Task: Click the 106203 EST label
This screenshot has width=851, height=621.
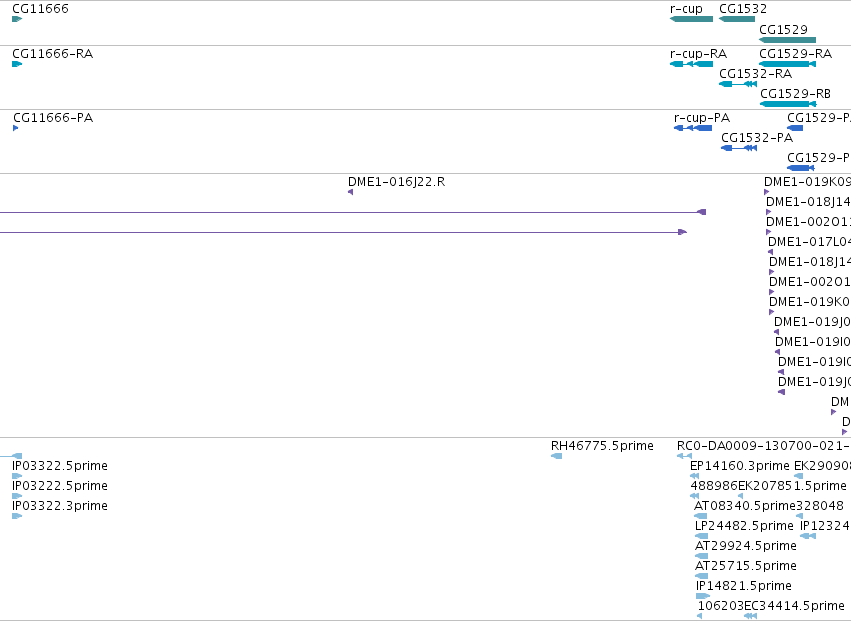Action: click(x=721, y=606)
